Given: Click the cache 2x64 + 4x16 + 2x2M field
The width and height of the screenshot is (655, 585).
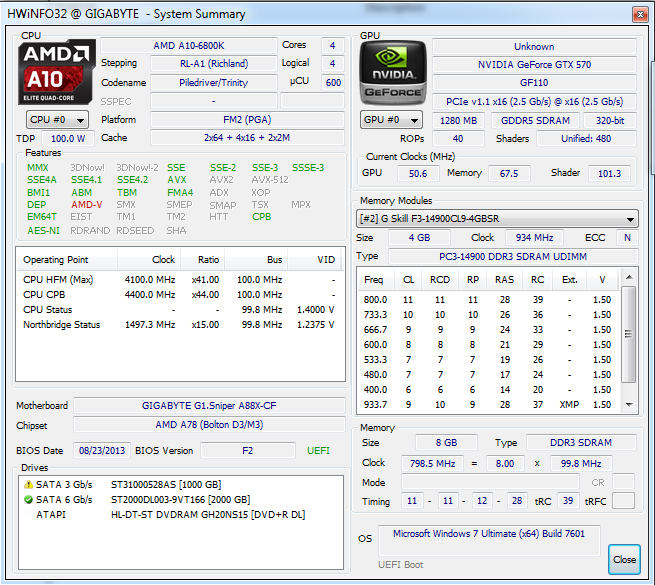Looking at the screenshot, I should tap(247, 138).
